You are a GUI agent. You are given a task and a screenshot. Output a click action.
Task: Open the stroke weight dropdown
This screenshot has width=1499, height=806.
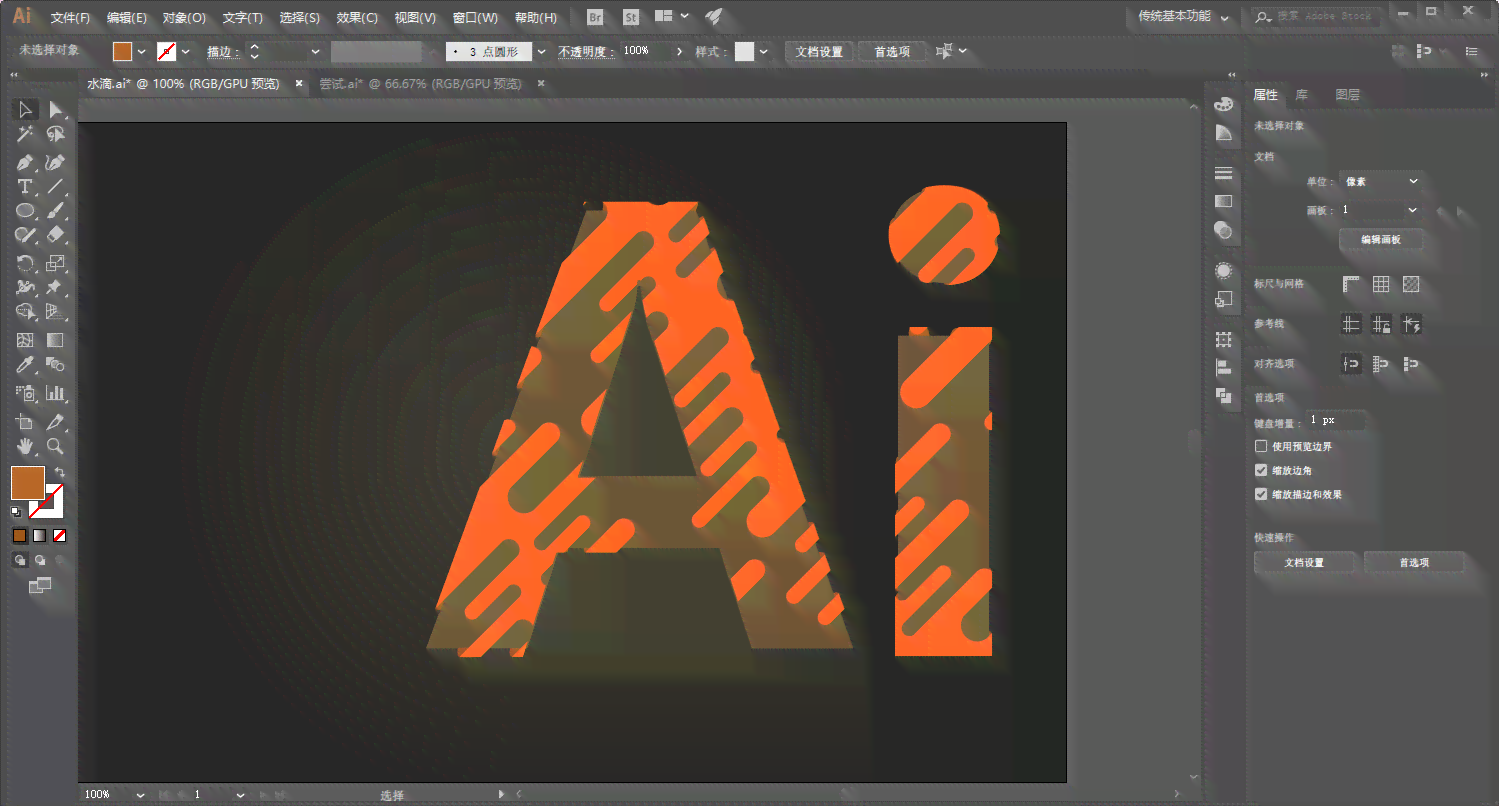point(315,51)
